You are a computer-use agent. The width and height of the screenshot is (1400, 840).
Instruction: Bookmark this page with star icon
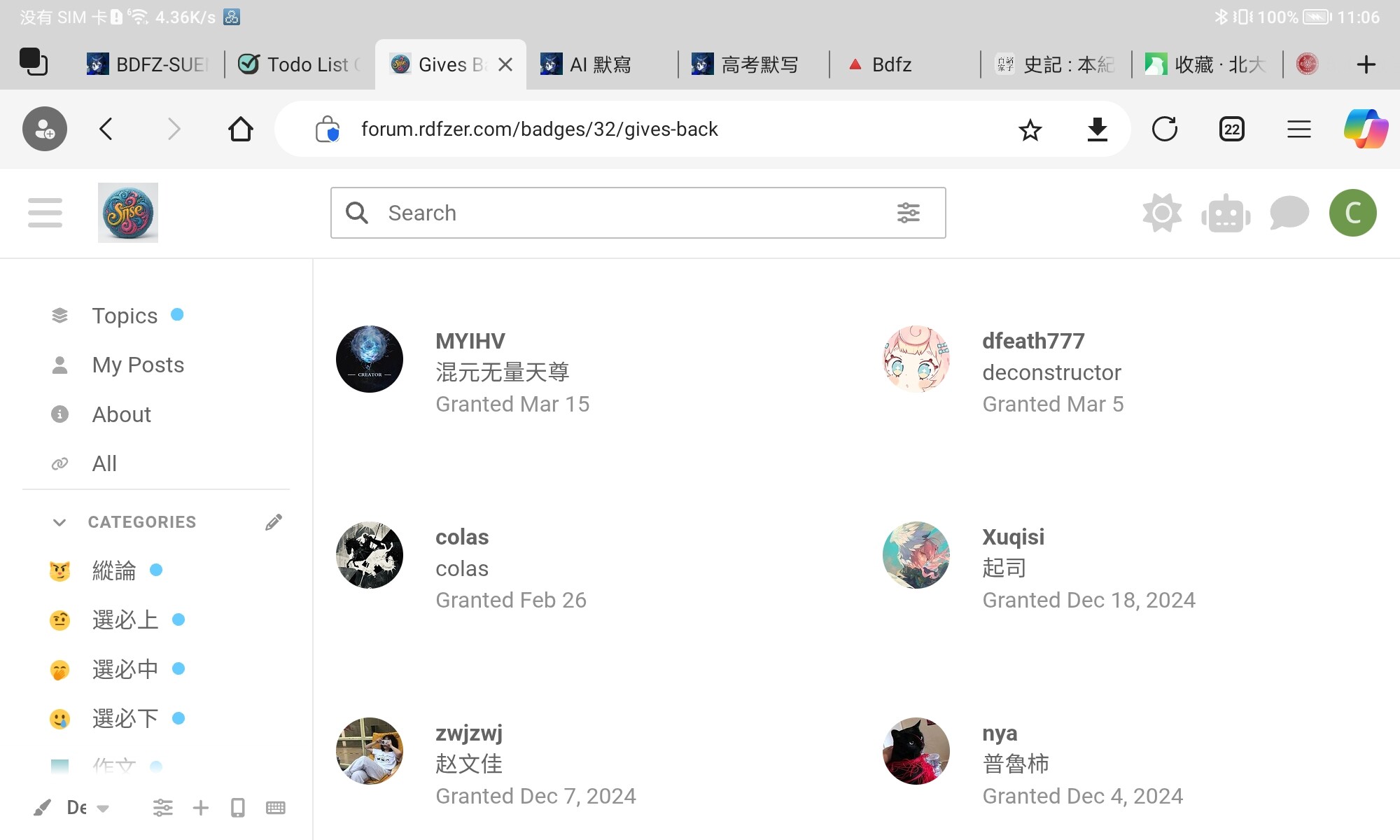click(1030, 129)
